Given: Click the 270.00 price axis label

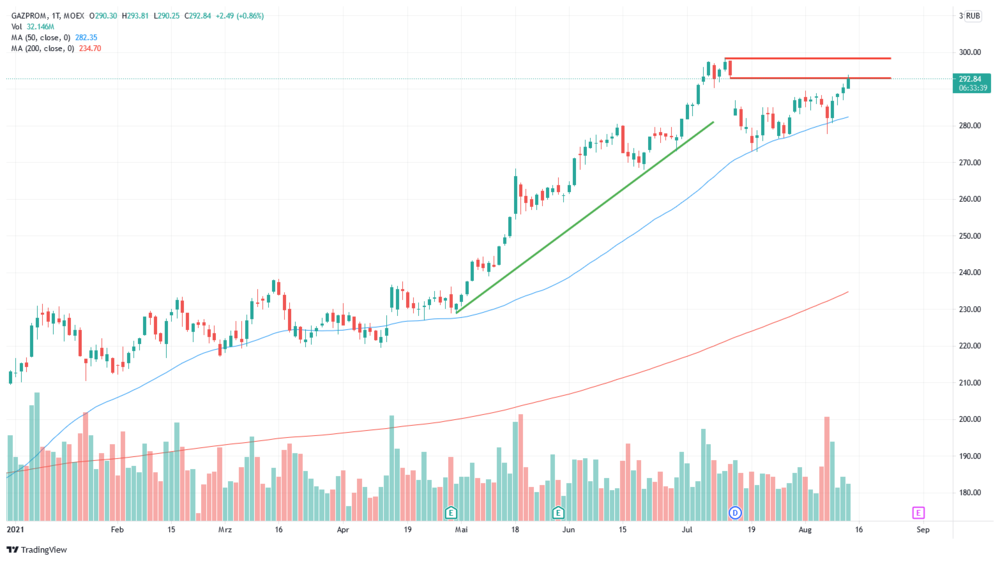Looking at the screenshot, I should tap(969, 163).
